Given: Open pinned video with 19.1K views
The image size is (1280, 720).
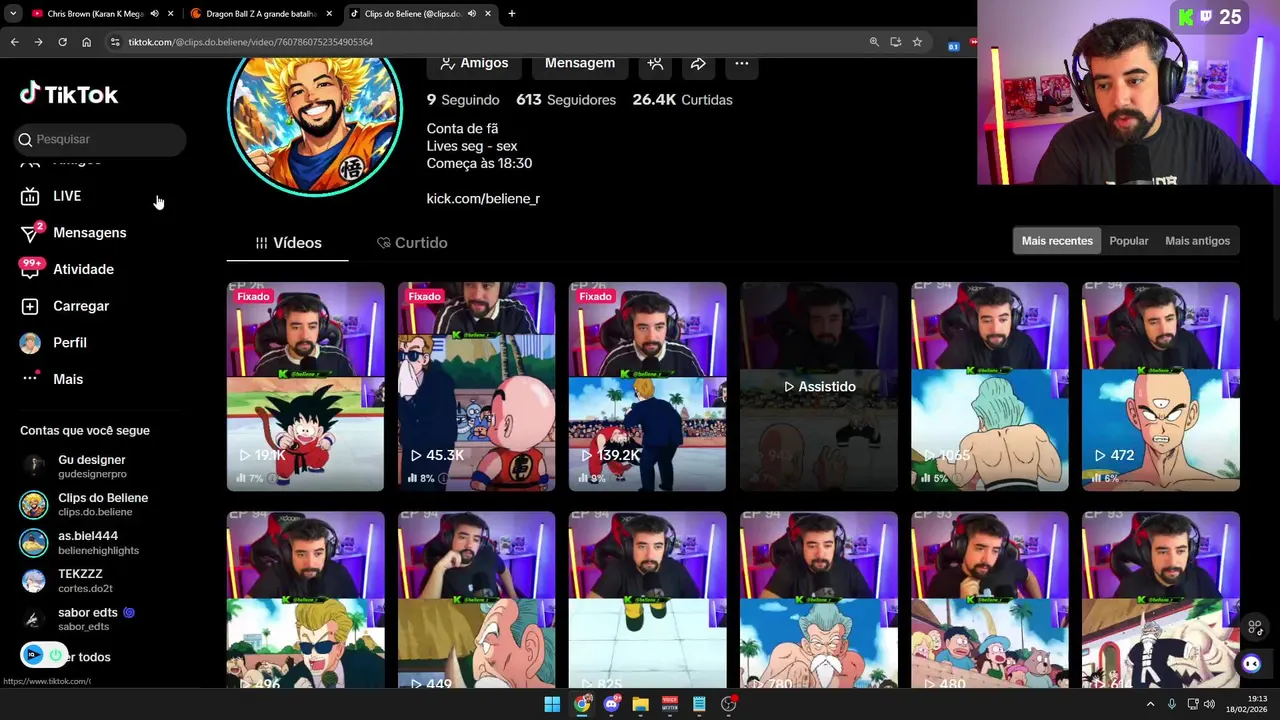Looking at the screenshot, I should [305, 386].
